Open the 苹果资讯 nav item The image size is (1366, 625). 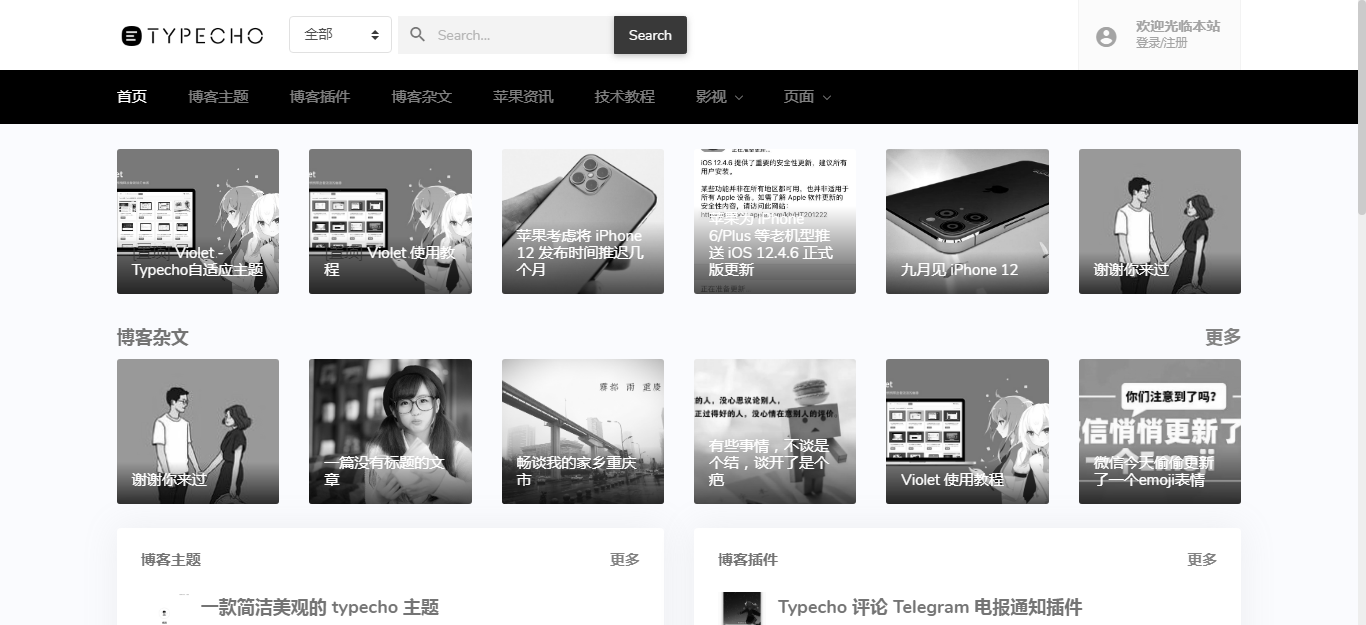pyautogui.click(x=523, y=97)
